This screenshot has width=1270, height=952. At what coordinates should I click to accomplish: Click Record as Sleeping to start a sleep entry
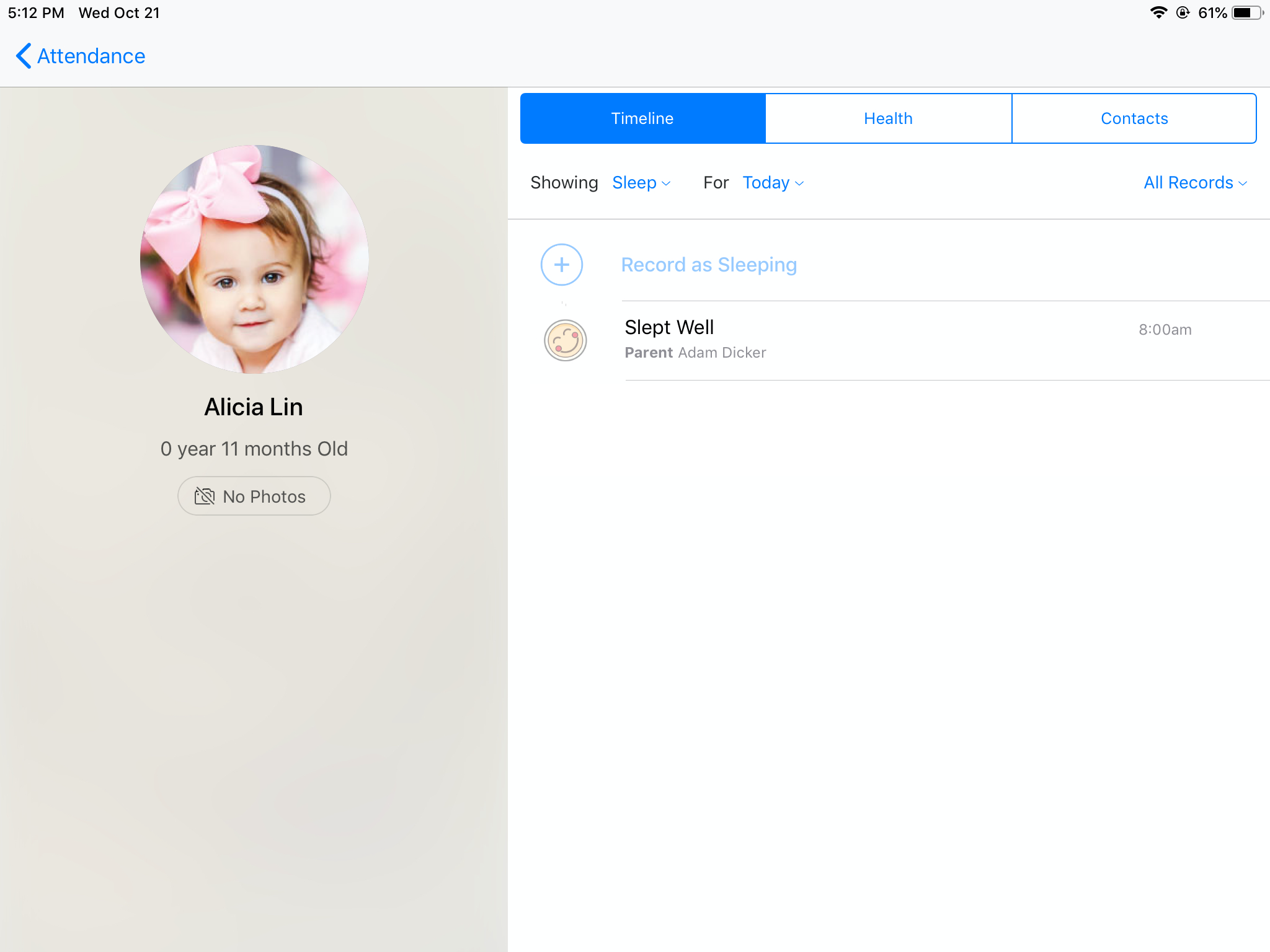(709, 265)
